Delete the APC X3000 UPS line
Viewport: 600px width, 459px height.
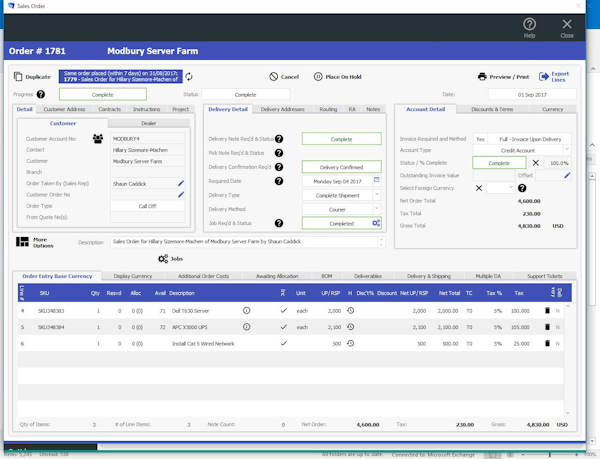click(x=547, y=327)
